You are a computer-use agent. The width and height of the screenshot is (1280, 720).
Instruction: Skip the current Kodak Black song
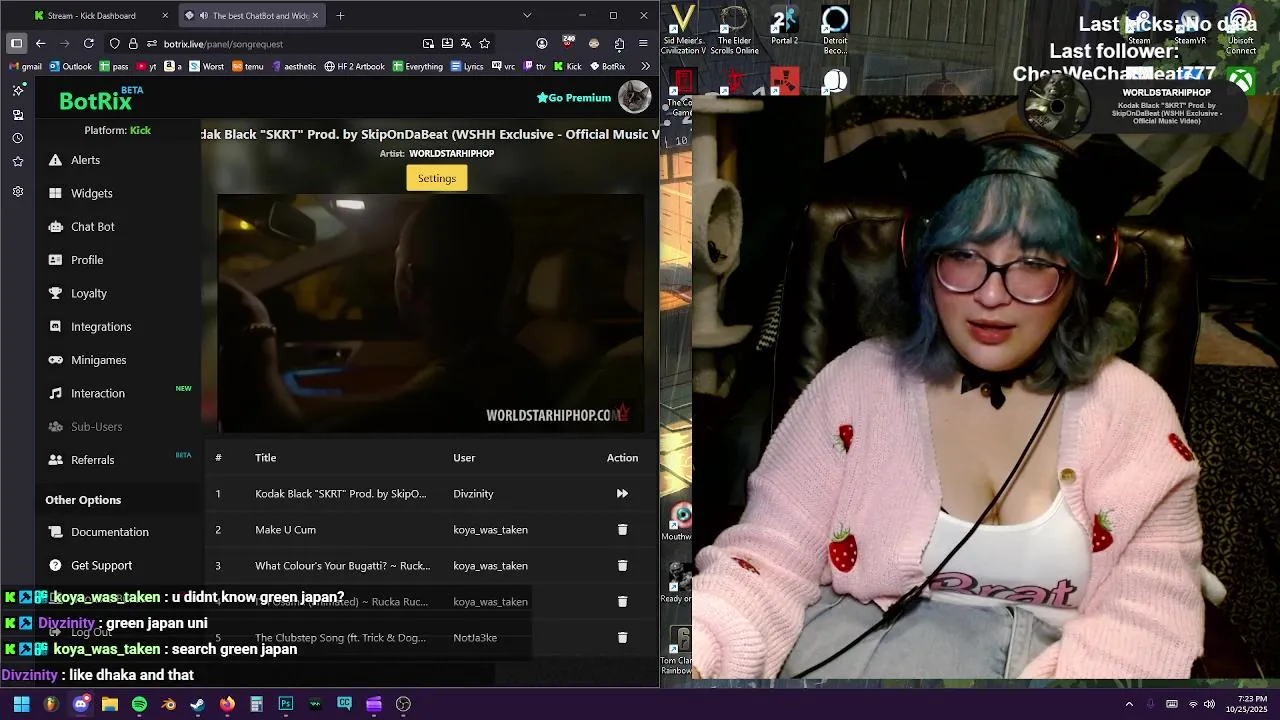[622, 493]
